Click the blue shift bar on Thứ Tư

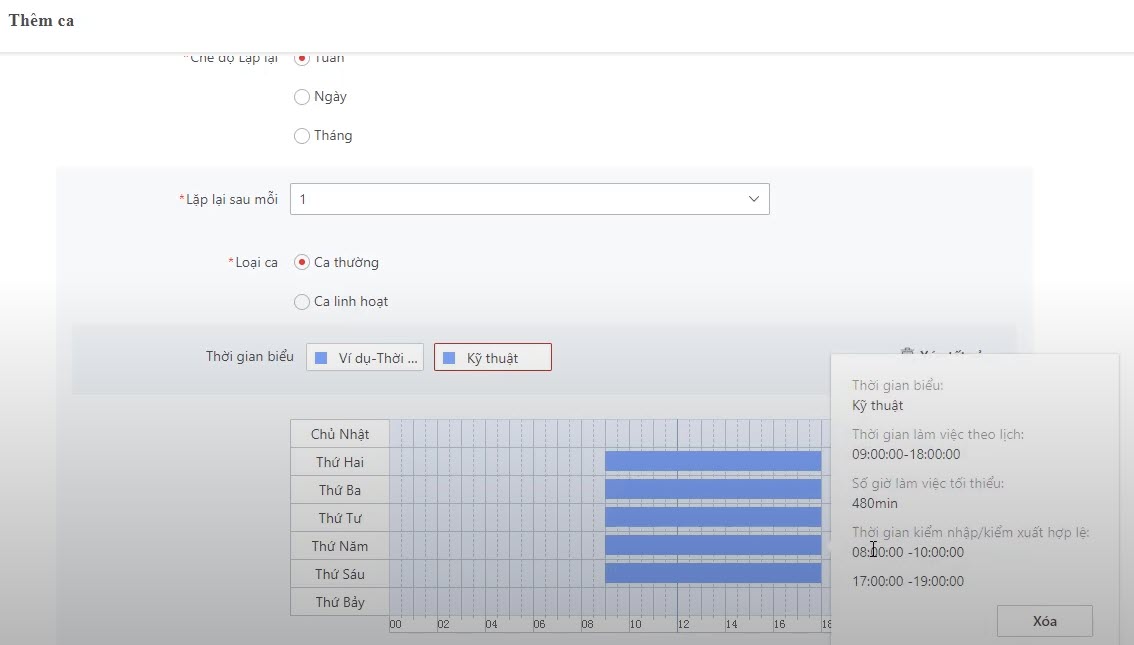click(712, 517)
